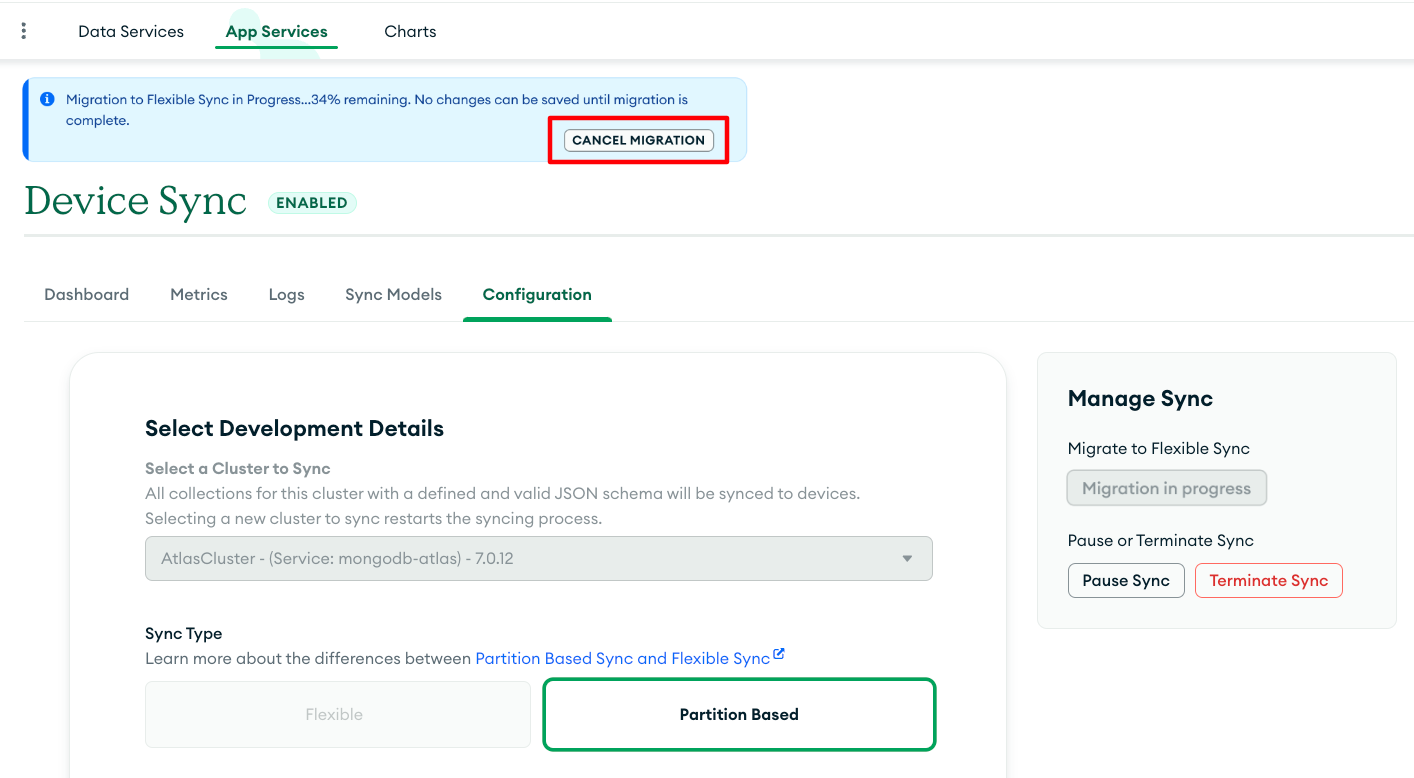Expand the AtlasCluster selection dropdown
This screenshot has width=1414, height=778.
539,559
